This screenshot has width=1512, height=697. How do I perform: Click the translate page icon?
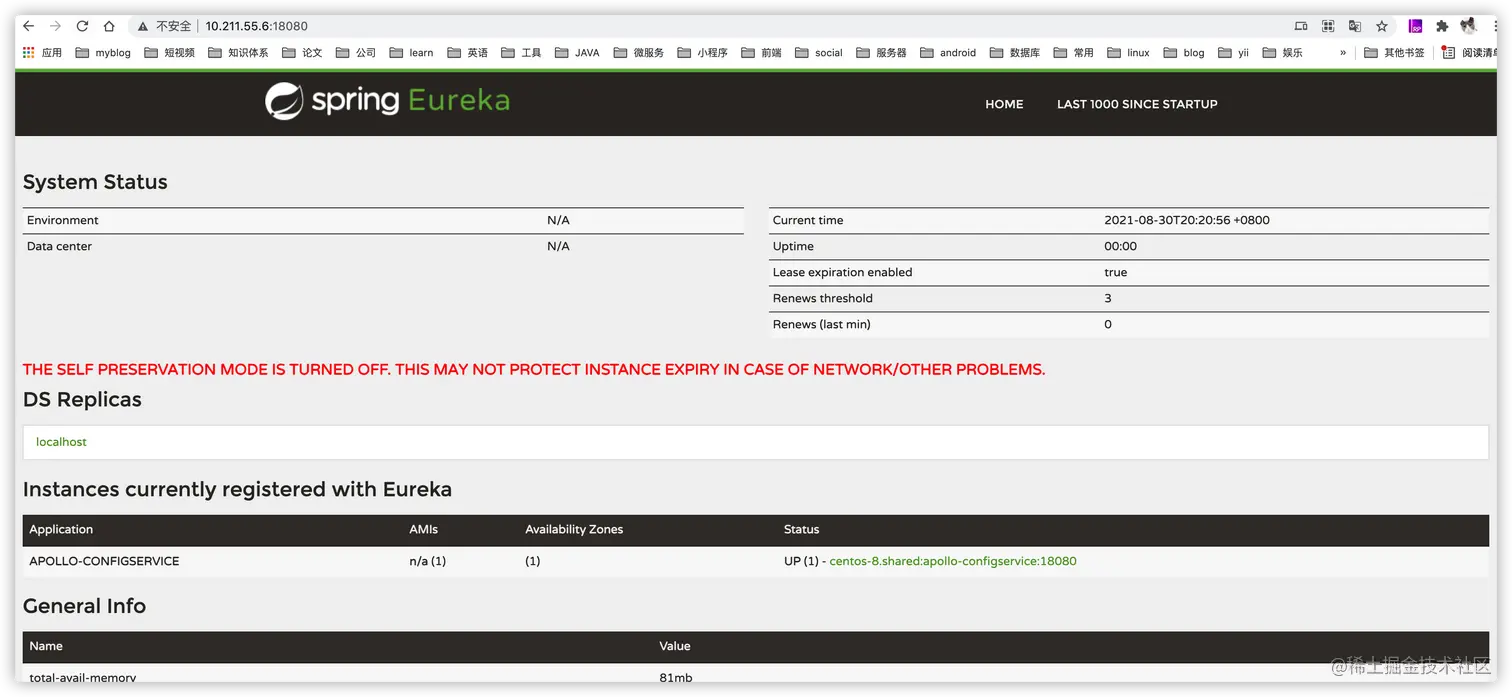1355,26
